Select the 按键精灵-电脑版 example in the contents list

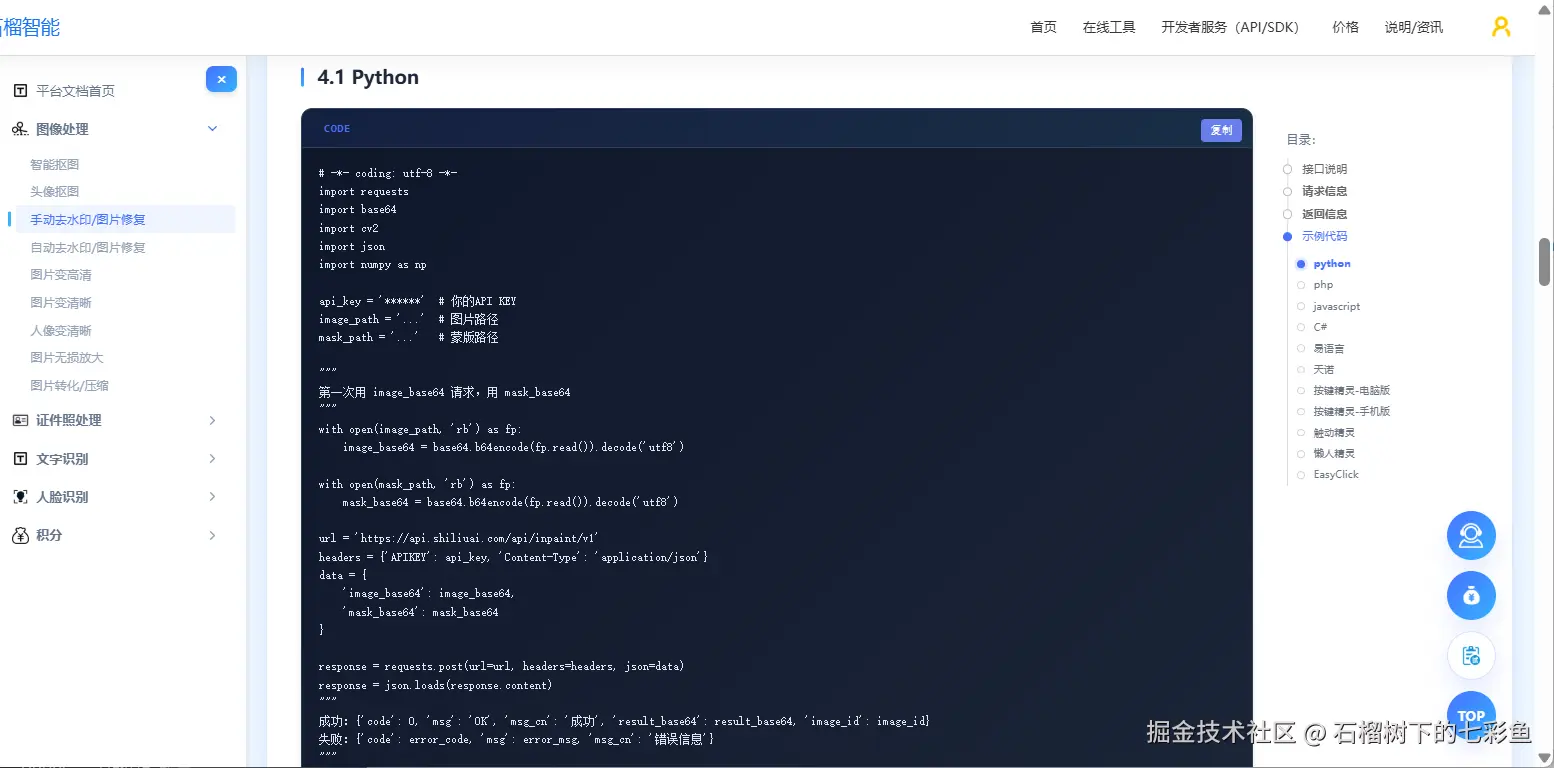1351,391
